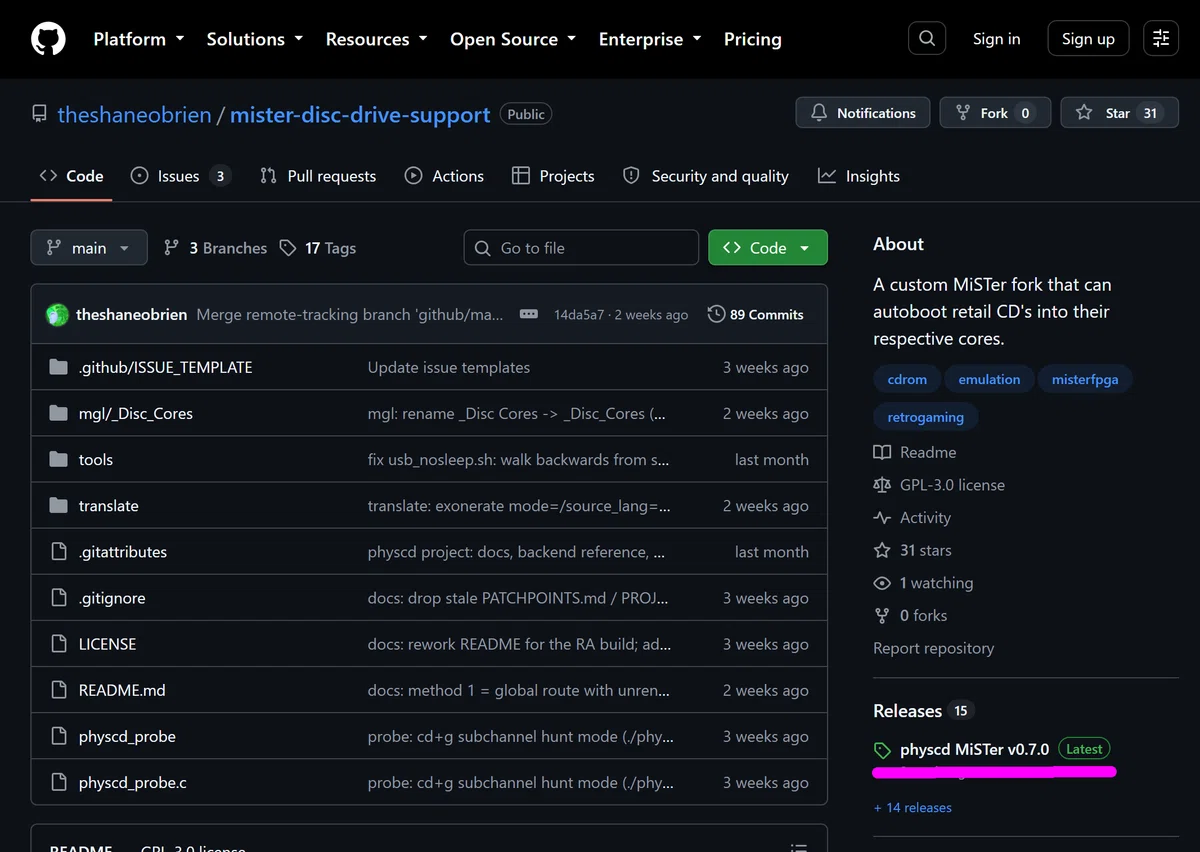Click the Notifications button
Screen dimensions: 1200x852
point(863,113)
